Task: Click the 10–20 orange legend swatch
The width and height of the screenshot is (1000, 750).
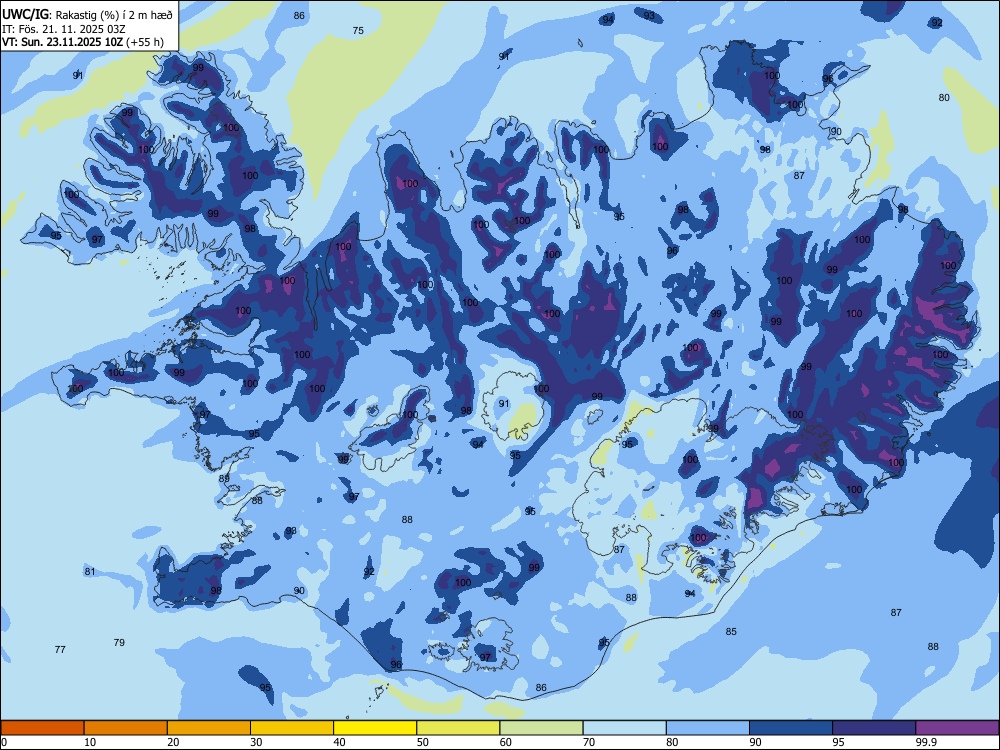Action: [x=126, y=728]
